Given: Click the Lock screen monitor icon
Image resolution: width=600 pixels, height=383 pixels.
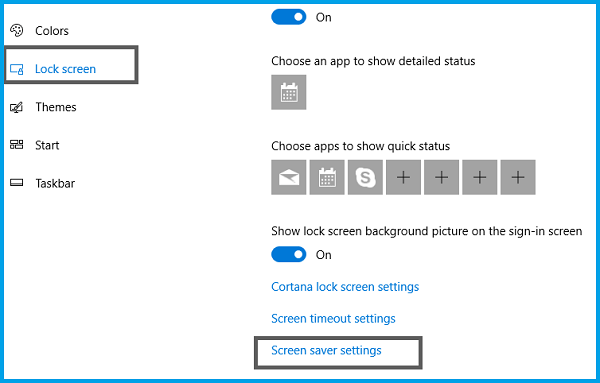Looking at the screenshot, I should (16, 69).
